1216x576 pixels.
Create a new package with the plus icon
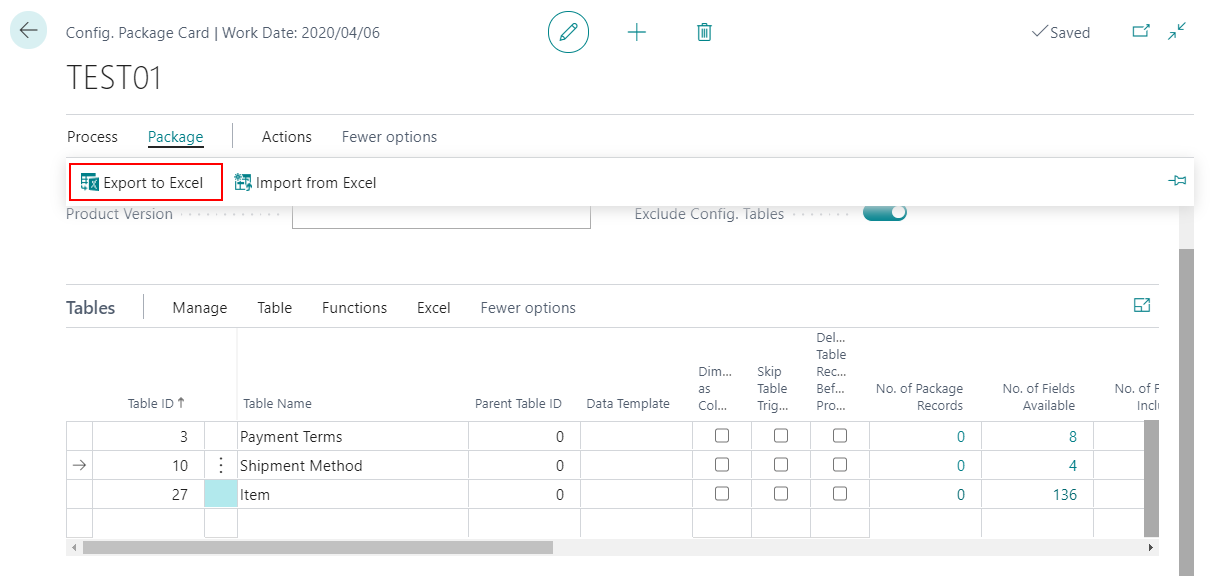coord(637,31)
